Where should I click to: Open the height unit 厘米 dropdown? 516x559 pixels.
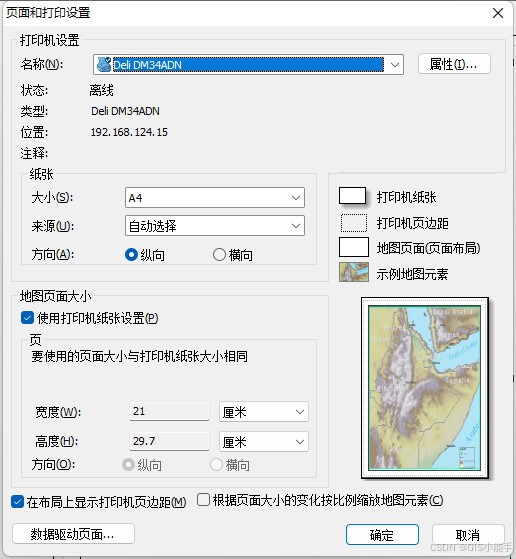click(x=264, y=442)
